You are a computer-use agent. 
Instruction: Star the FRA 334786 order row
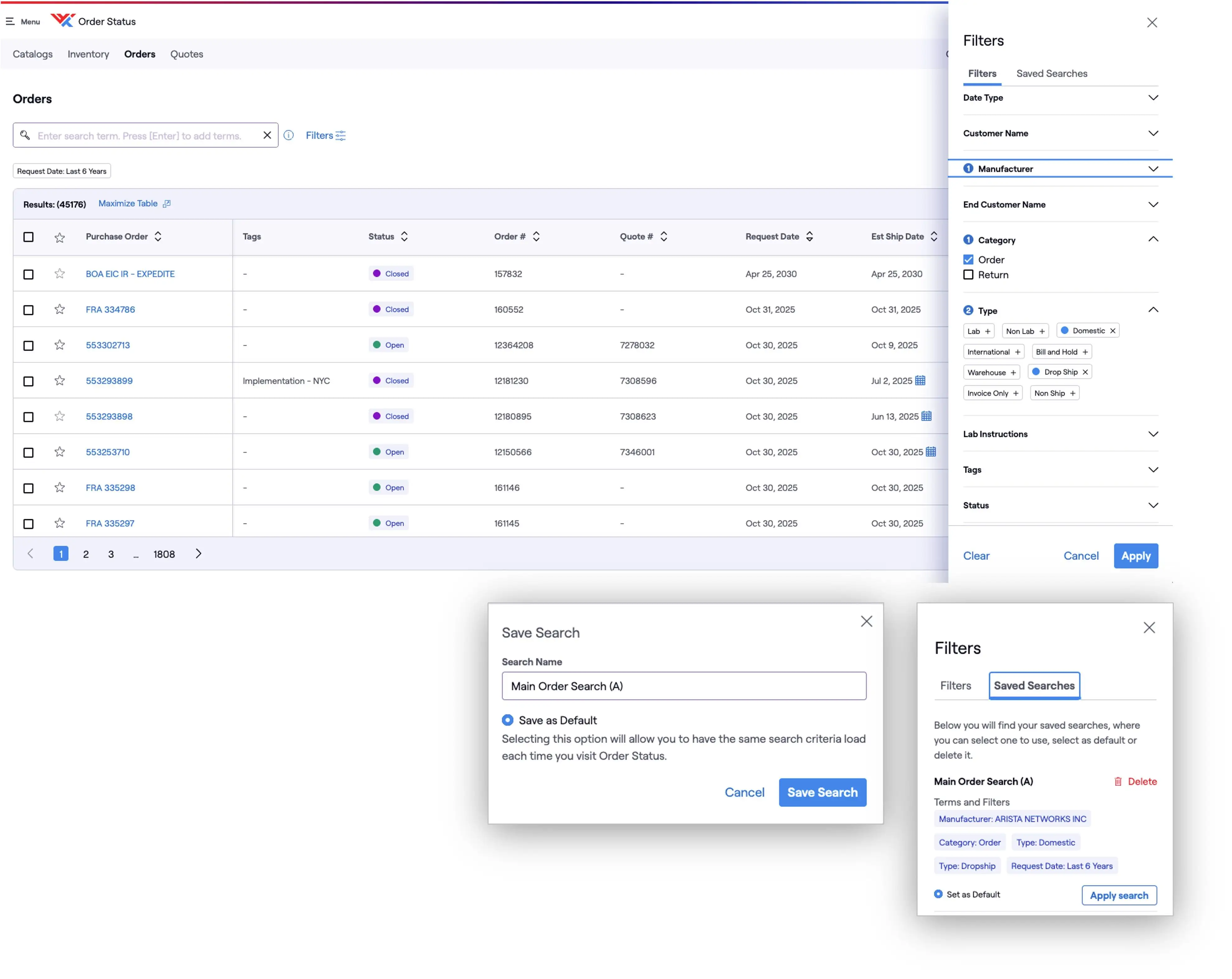click(x=59, y=309)
